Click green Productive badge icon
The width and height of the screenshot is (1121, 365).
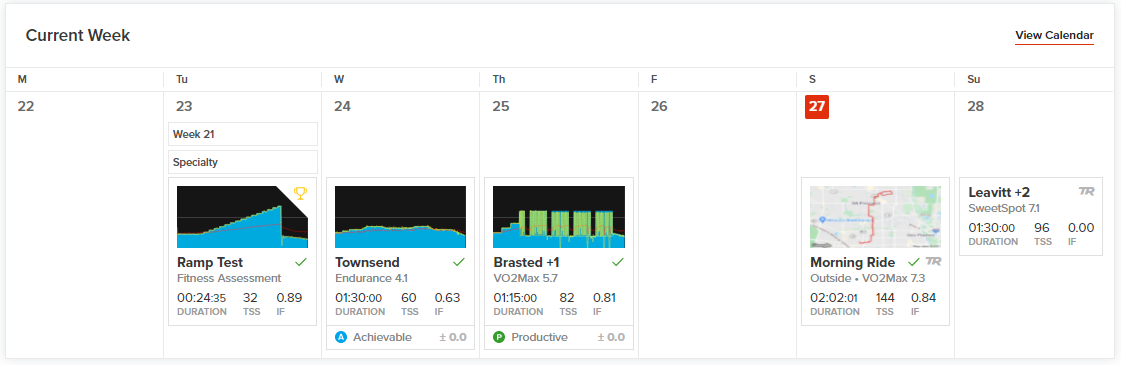pos(500,337)
